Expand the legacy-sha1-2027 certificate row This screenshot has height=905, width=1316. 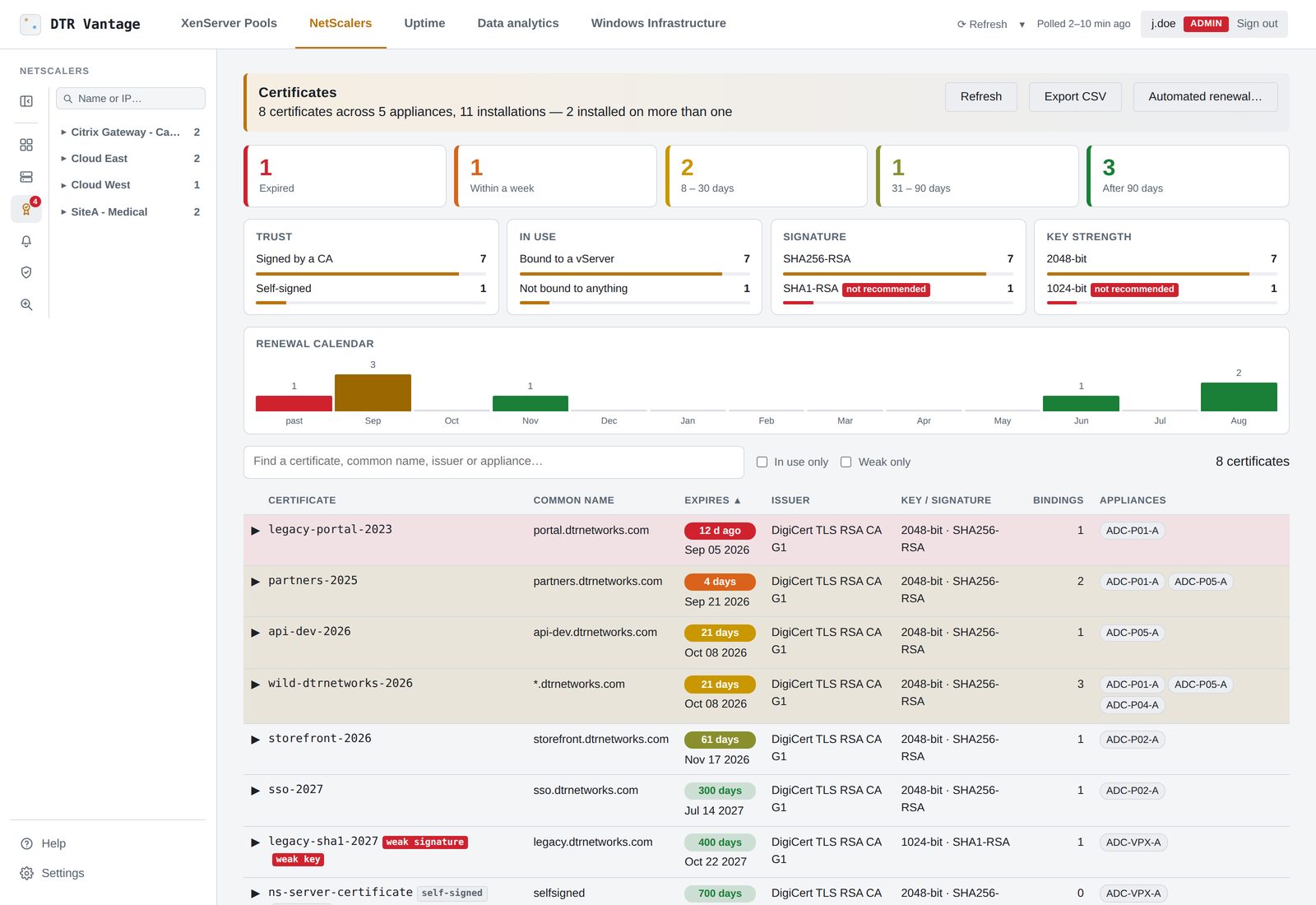[x=255, y=842]
